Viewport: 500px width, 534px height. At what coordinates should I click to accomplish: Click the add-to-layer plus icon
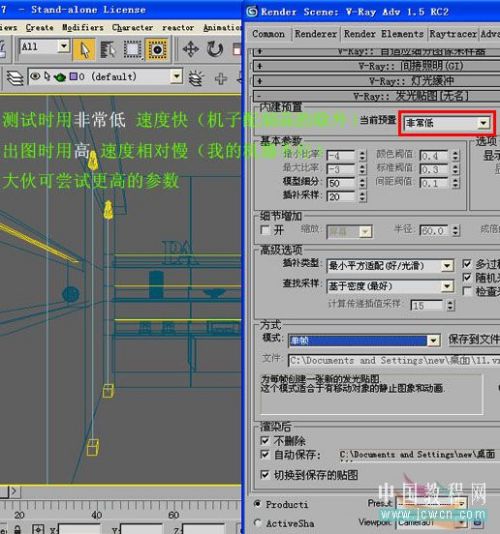(221, 78)
